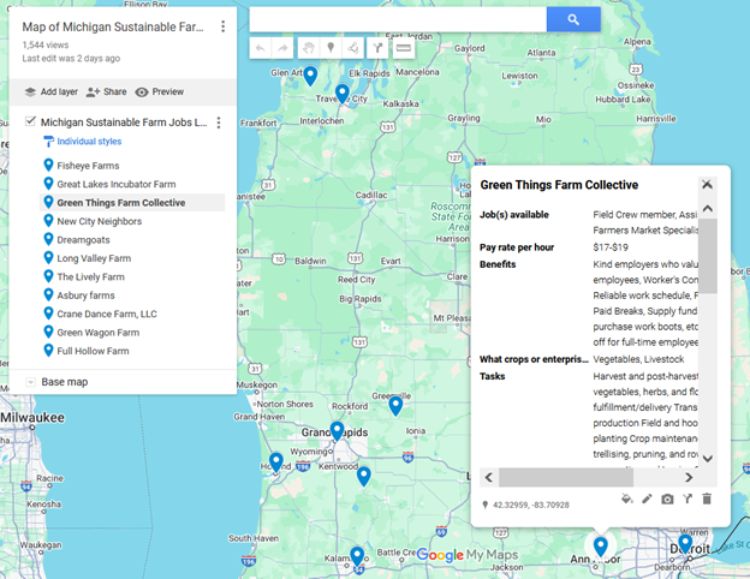Click the Redo arrow in map toolbar
The width and height of the screenshot is (750, 579).
click(x=283, y=48)
